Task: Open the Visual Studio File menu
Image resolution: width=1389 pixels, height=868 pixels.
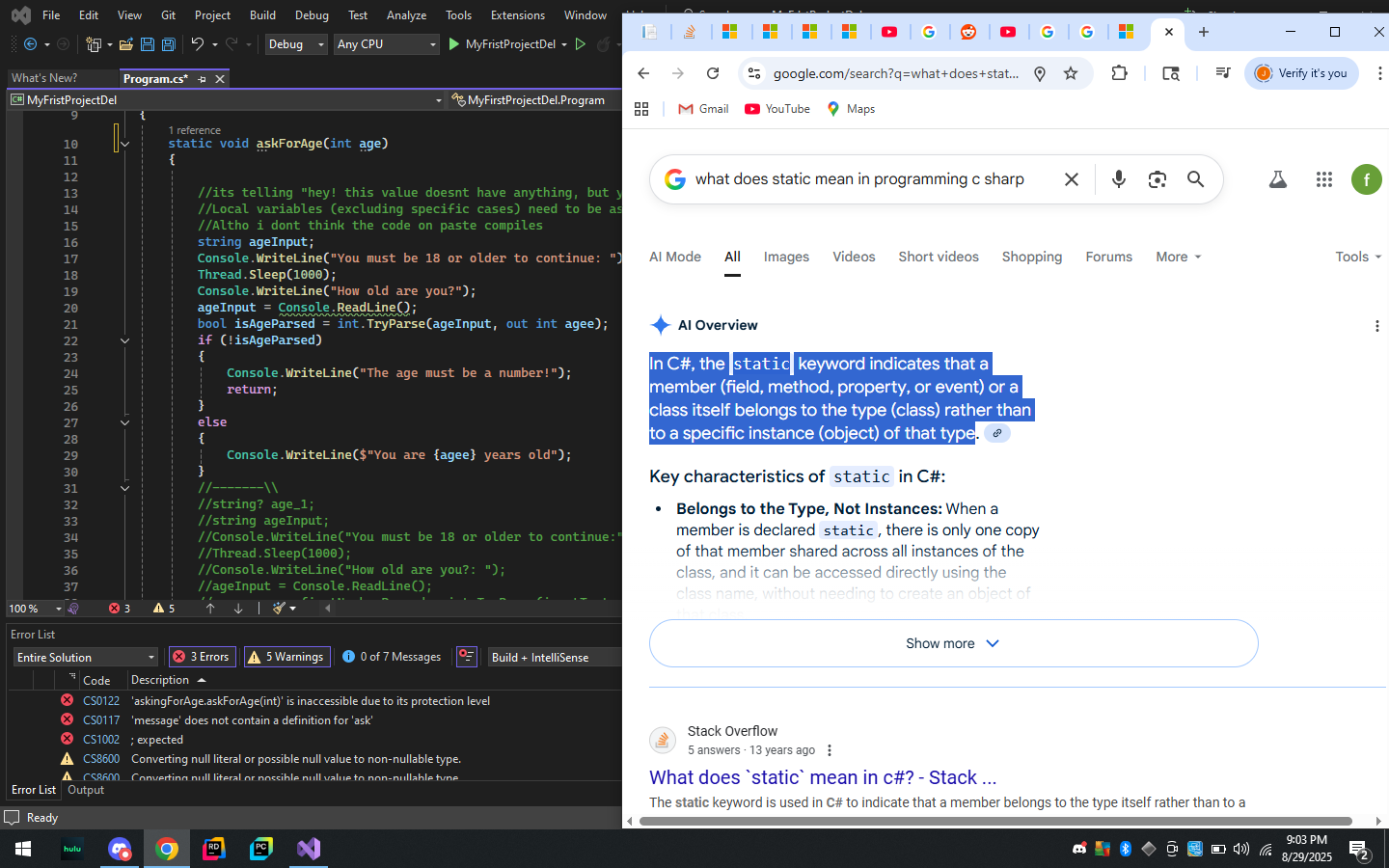Action: (x=51, y=15)
